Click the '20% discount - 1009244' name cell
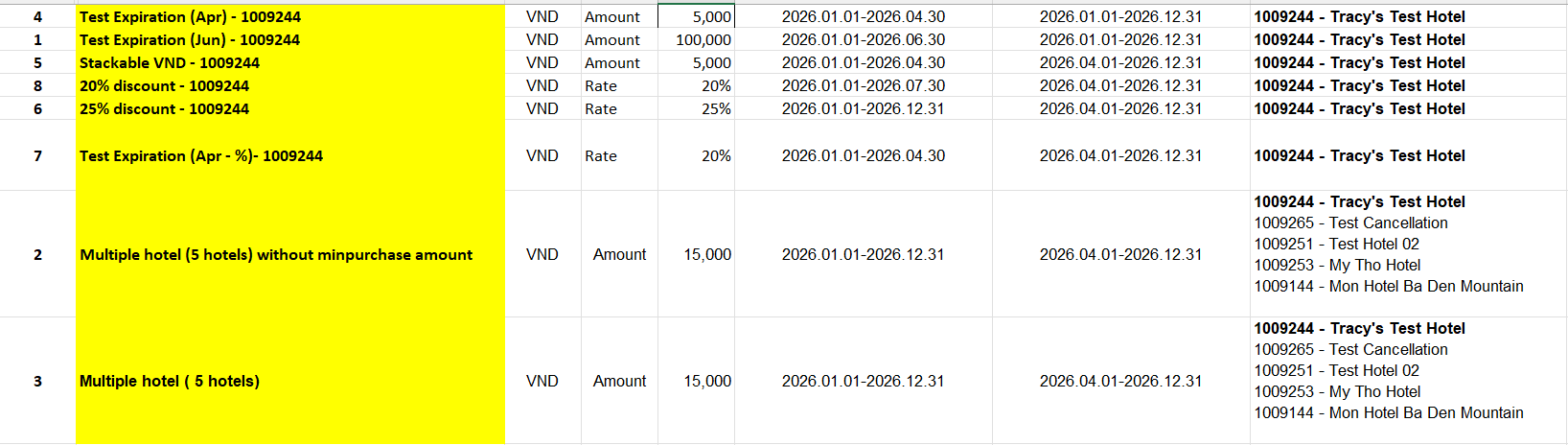The image size is (1568, 445). click(x=164, y=86)
